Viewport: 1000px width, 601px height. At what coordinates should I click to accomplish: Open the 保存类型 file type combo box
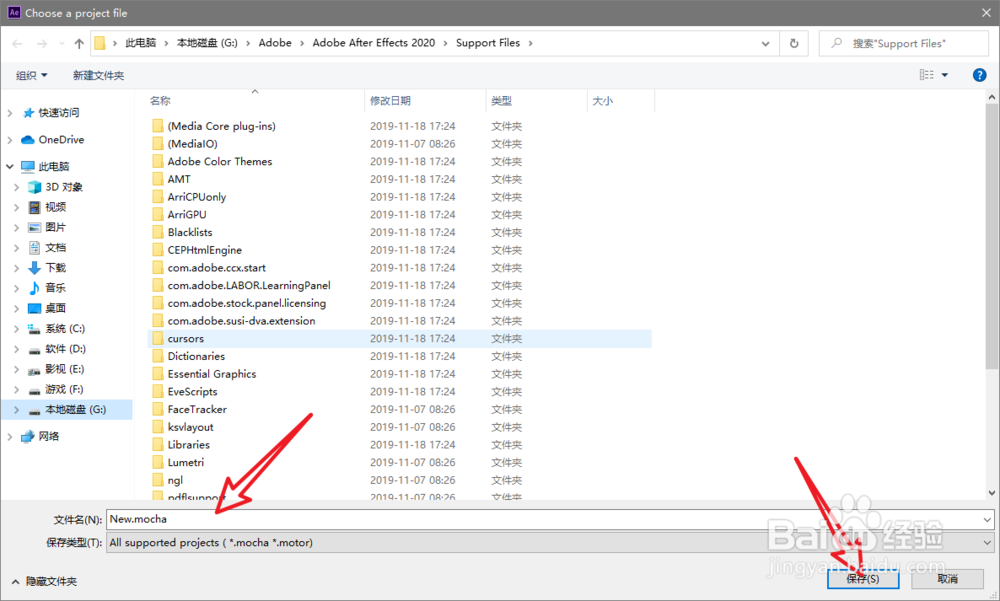[x=550, y=543]
